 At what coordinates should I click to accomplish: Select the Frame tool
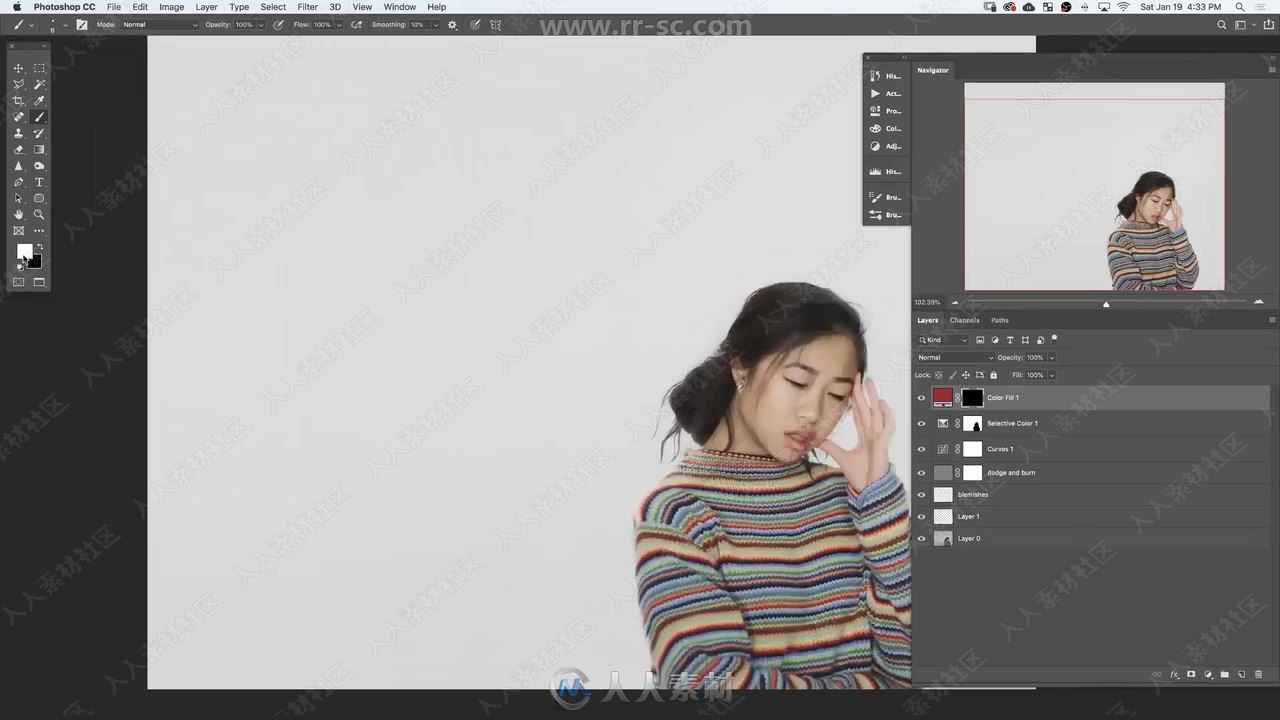point(18,230)
